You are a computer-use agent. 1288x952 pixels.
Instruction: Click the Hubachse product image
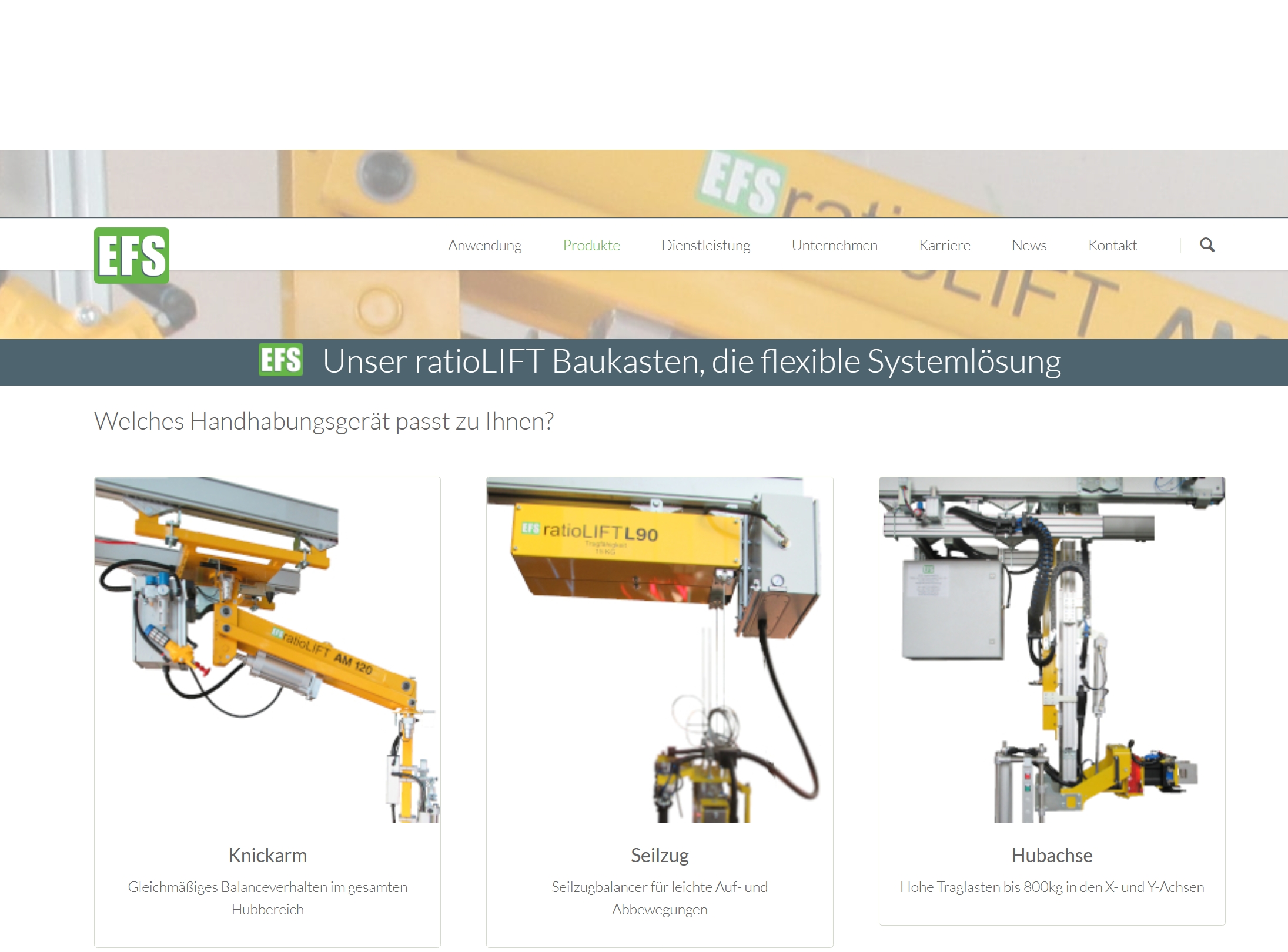point(1052,649)
